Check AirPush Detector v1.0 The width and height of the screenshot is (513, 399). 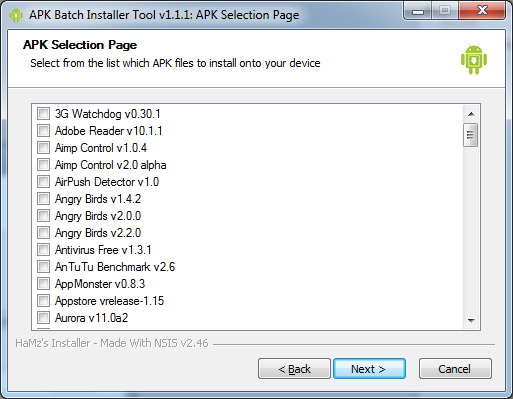(43, 181)
